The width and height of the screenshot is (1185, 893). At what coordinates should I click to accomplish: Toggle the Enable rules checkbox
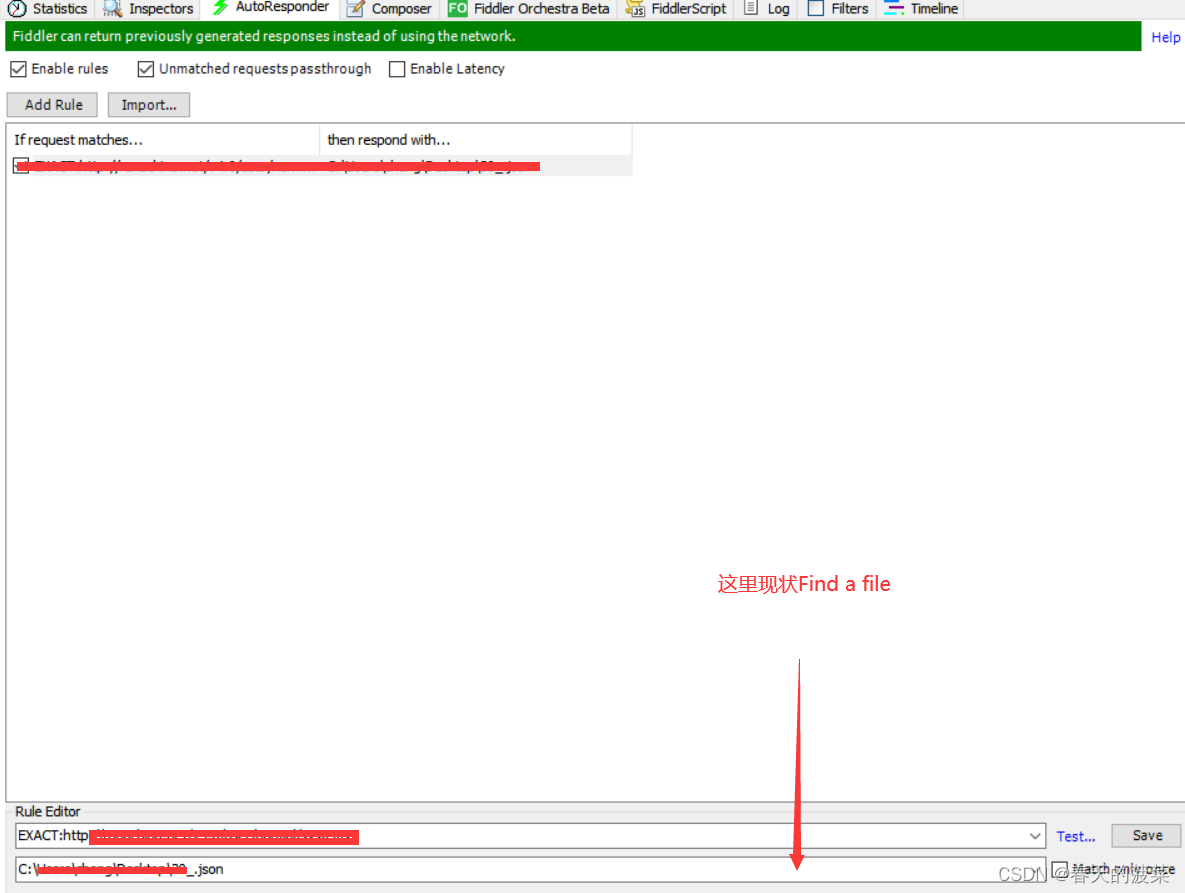(x=18, y=70)
